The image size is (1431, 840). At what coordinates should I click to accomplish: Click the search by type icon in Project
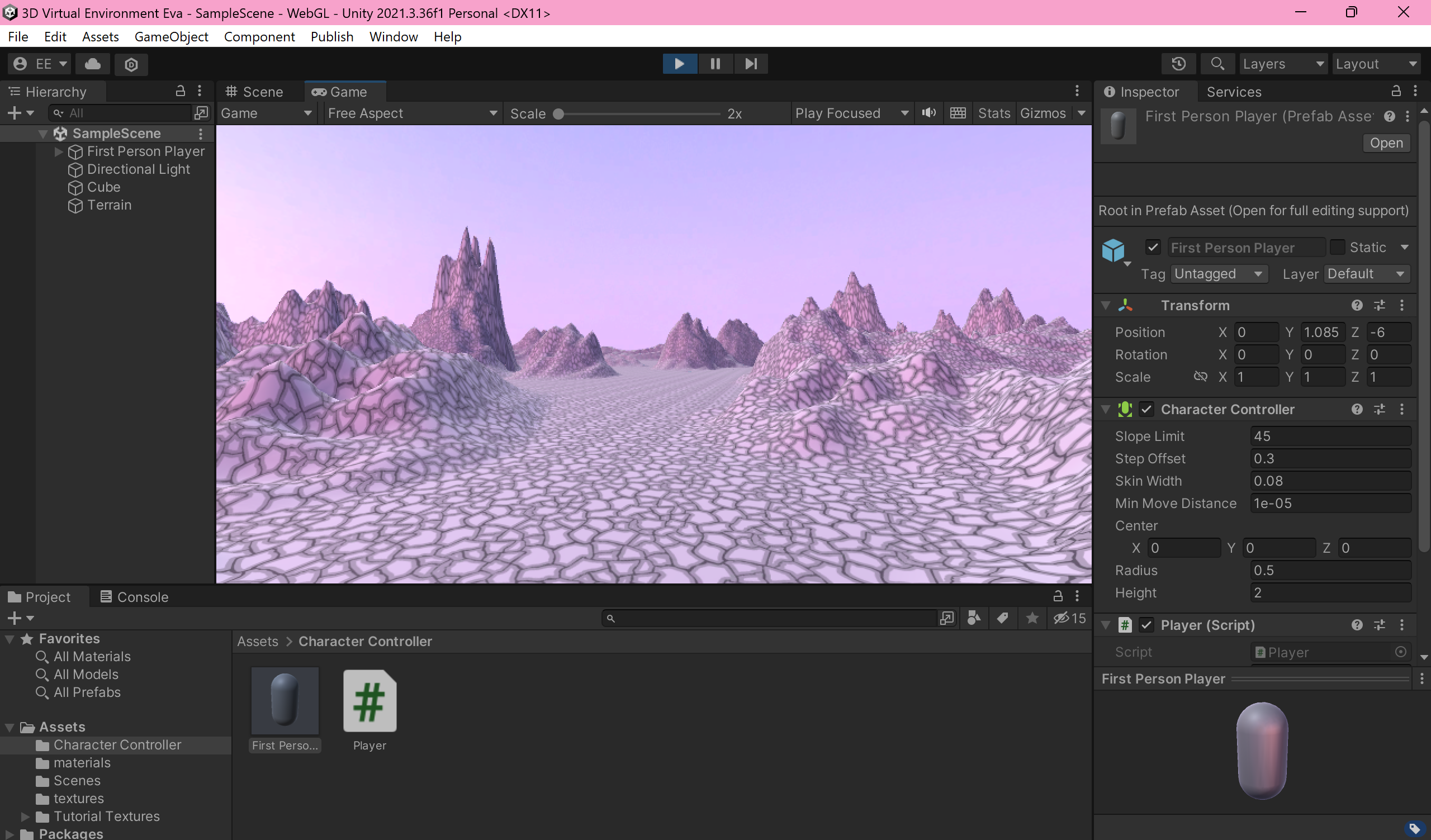(974, 618)
